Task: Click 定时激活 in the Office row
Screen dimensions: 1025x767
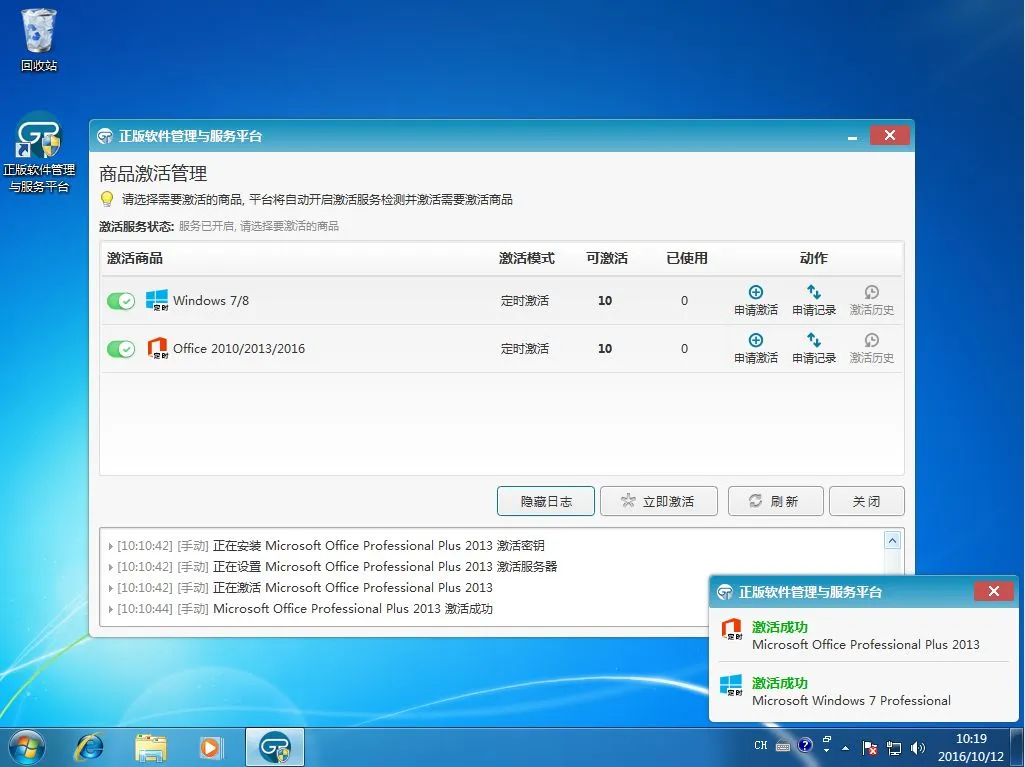Action: tap(525, 349)
